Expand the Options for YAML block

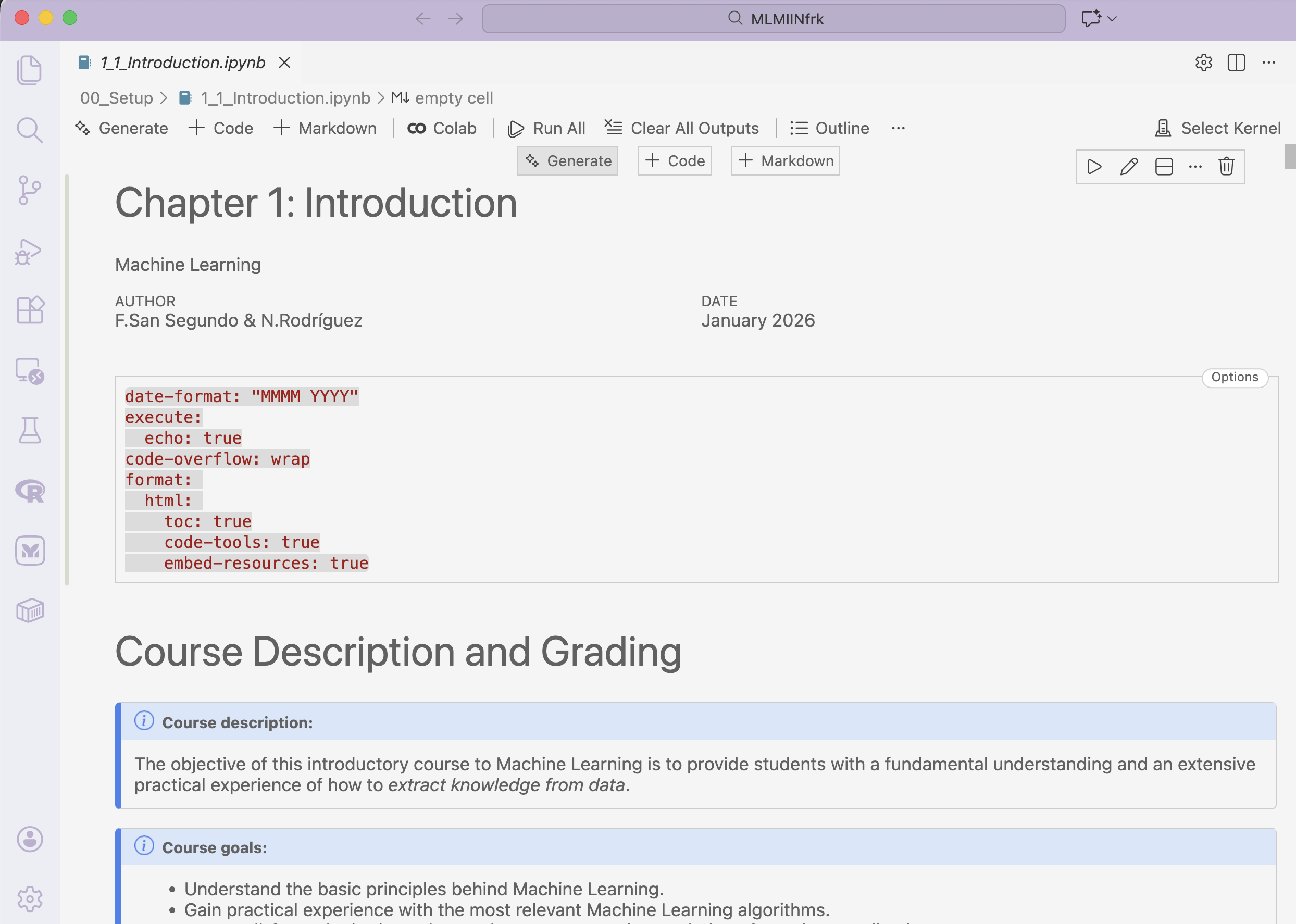coord(1234,377)
